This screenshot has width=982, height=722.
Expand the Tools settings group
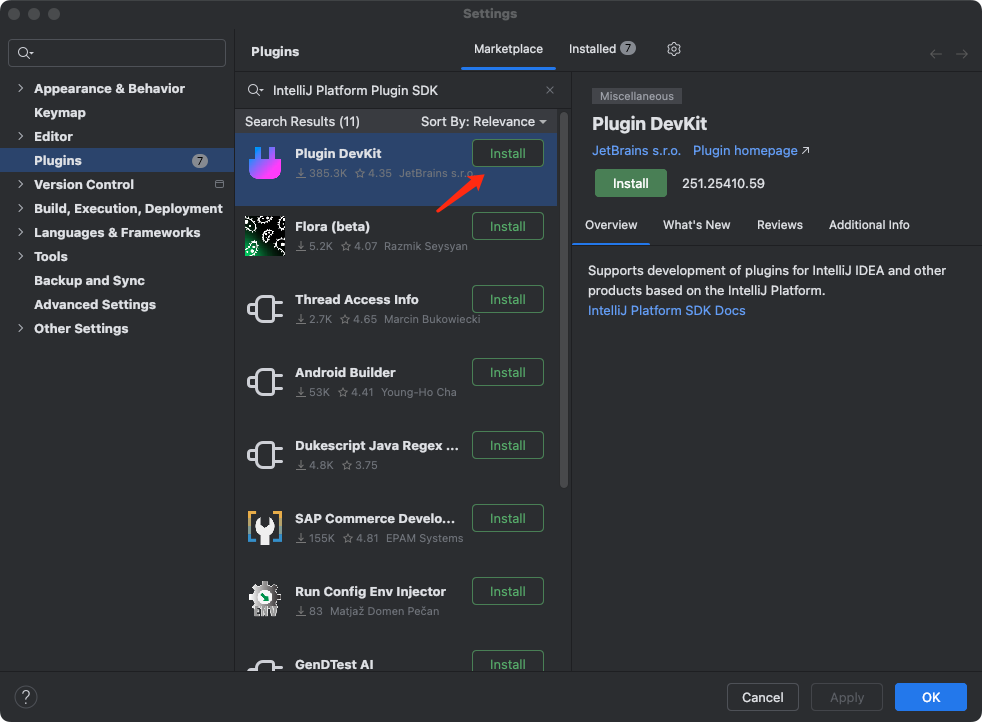click(21, 256)
